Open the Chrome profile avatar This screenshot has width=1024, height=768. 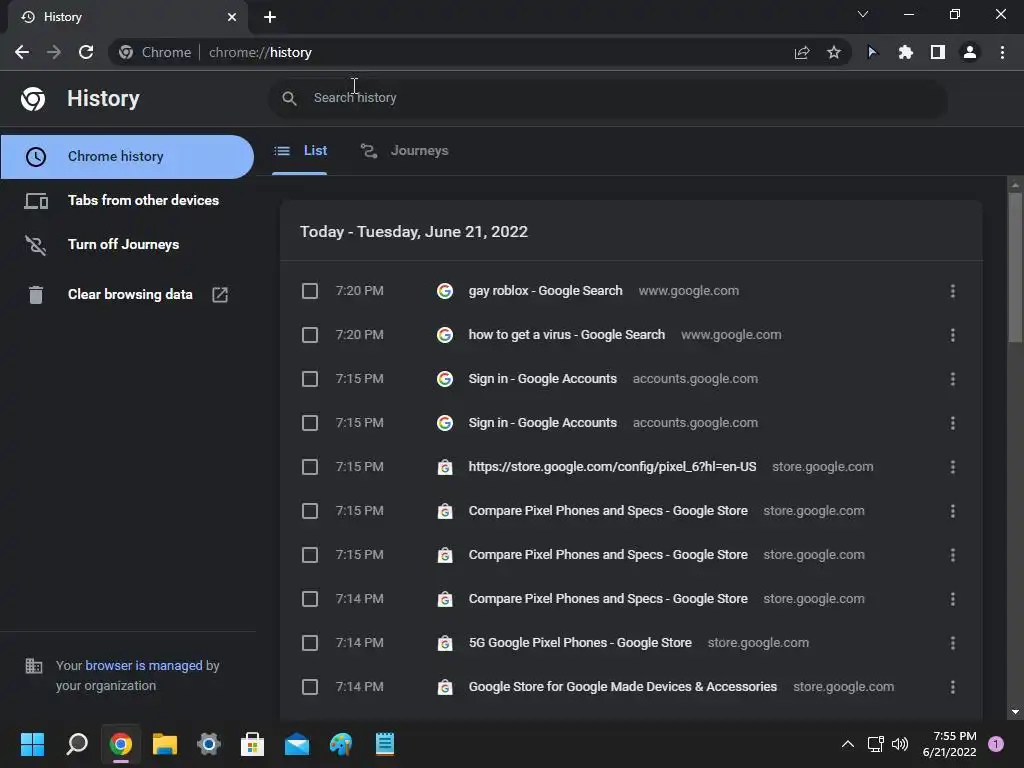tap(970, 52)
